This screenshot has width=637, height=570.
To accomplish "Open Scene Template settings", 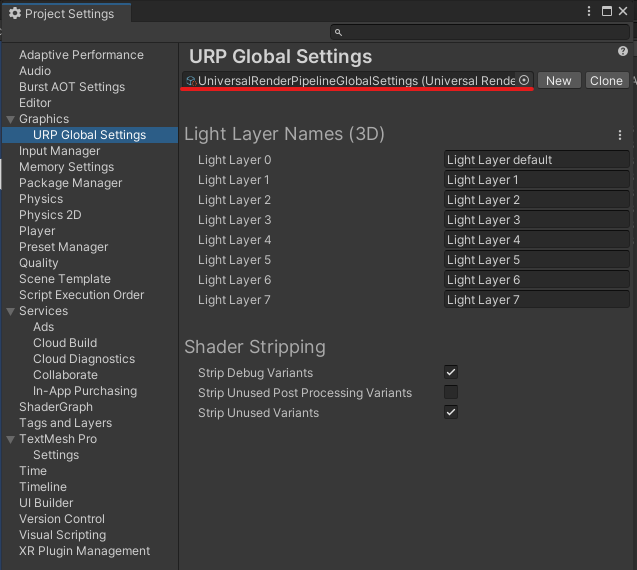I will (65, 279).
